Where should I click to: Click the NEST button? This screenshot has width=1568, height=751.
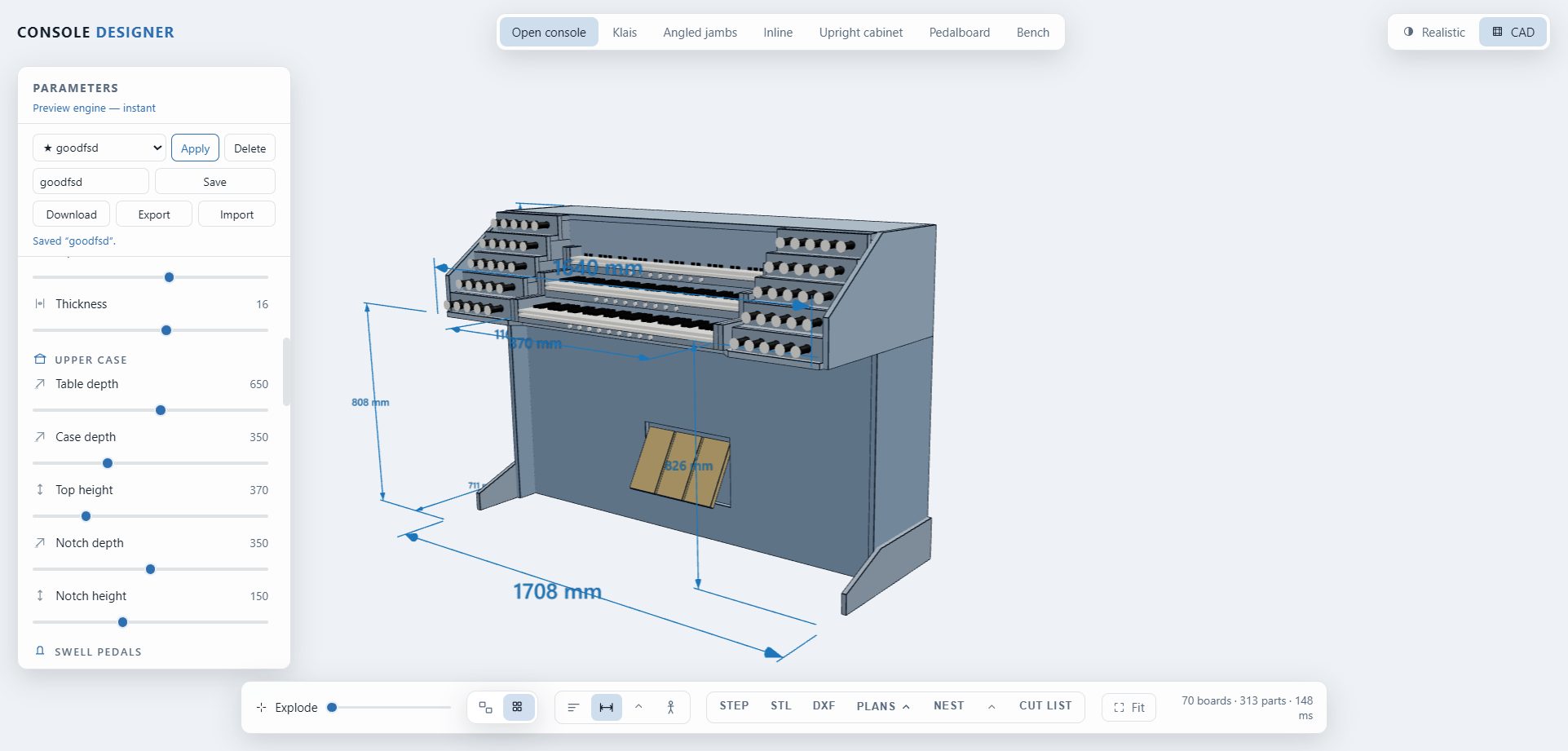coord(949,706)
